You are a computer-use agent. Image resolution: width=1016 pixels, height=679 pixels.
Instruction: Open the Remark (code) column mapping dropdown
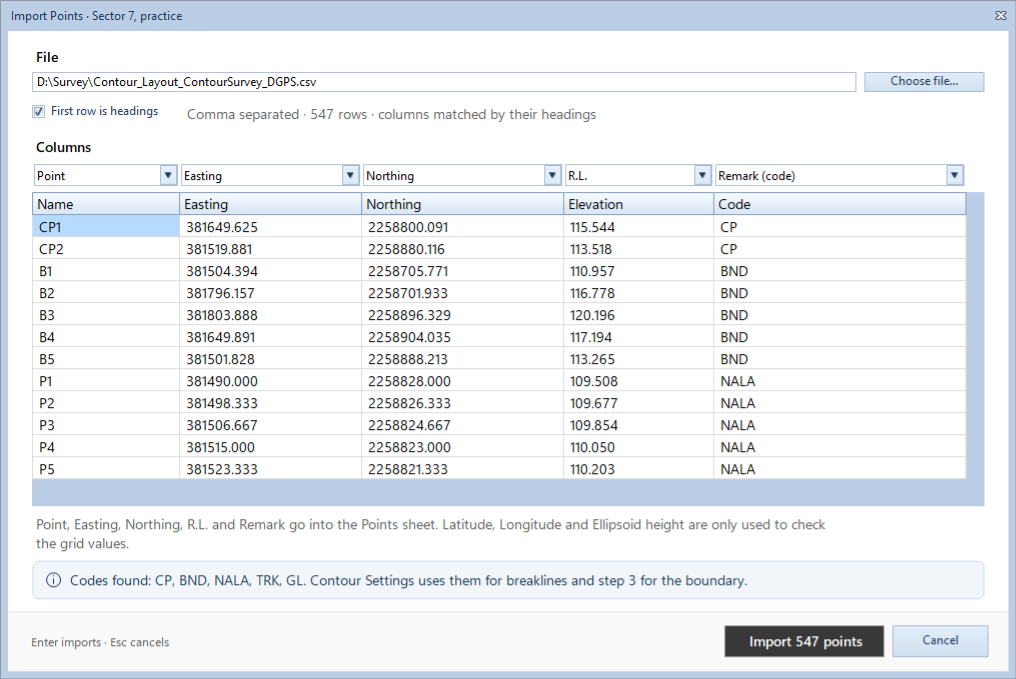tap(954, 175)
